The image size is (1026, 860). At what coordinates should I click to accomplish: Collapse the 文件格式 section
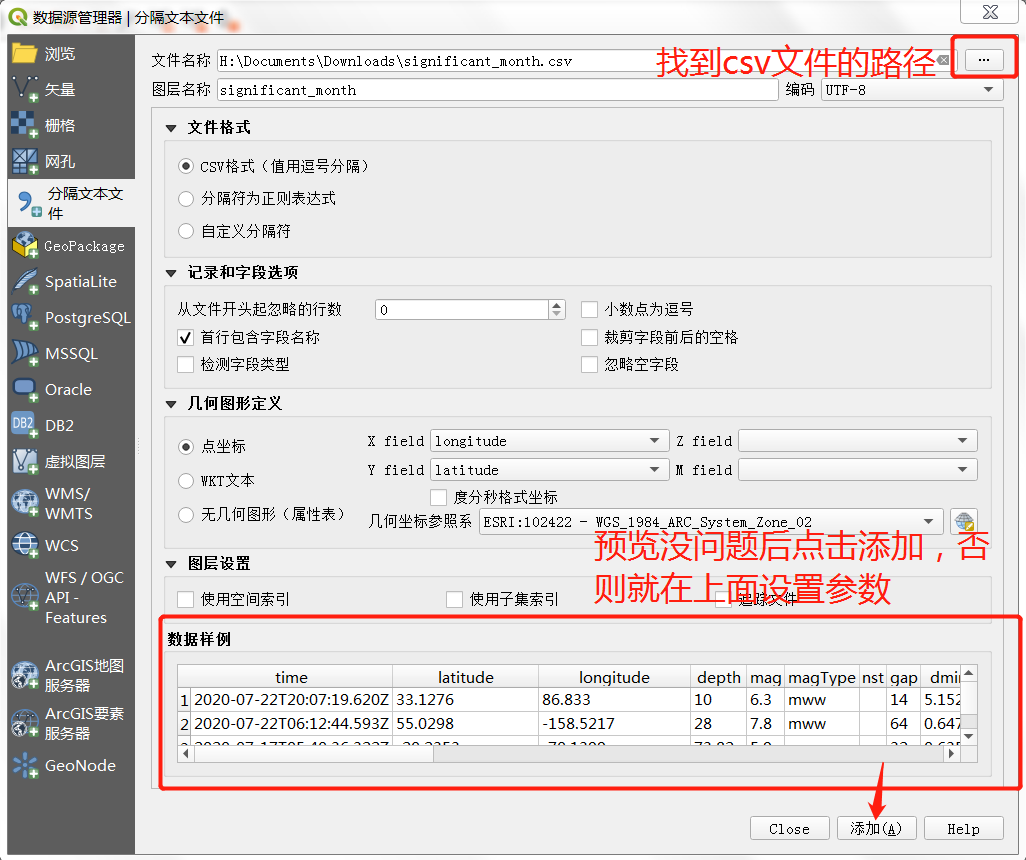[x=171, y=128]
